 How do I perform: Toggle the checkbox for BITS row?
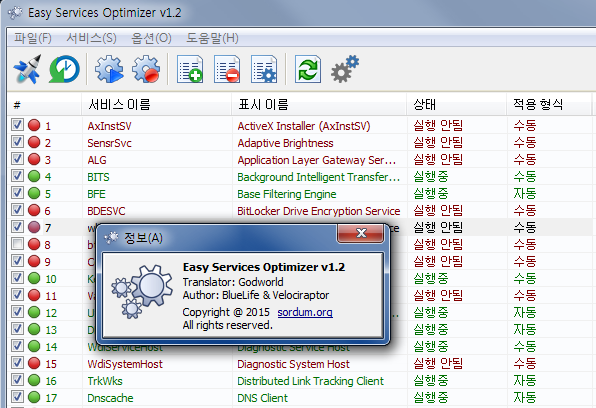coord(17,175)
